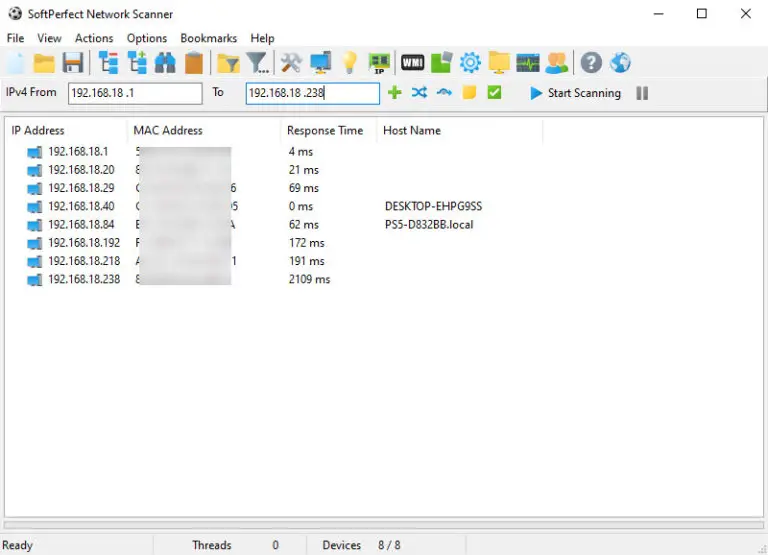Click the IPv4 From address field
The width and height of the screenshot is (768, 555).
point(135,93)
